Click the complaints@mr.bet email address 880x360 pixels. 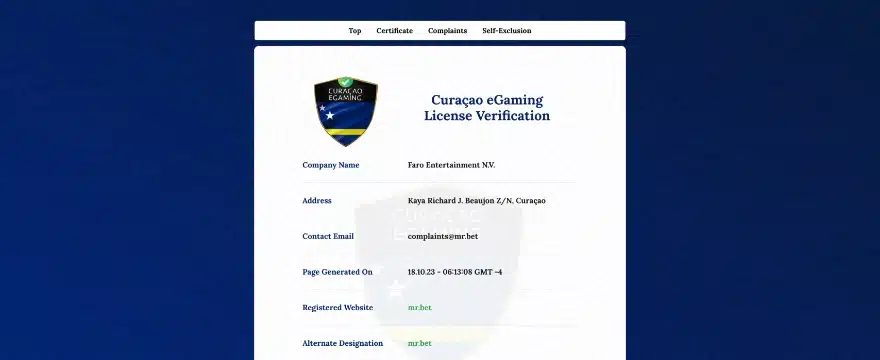pos(443,236)
